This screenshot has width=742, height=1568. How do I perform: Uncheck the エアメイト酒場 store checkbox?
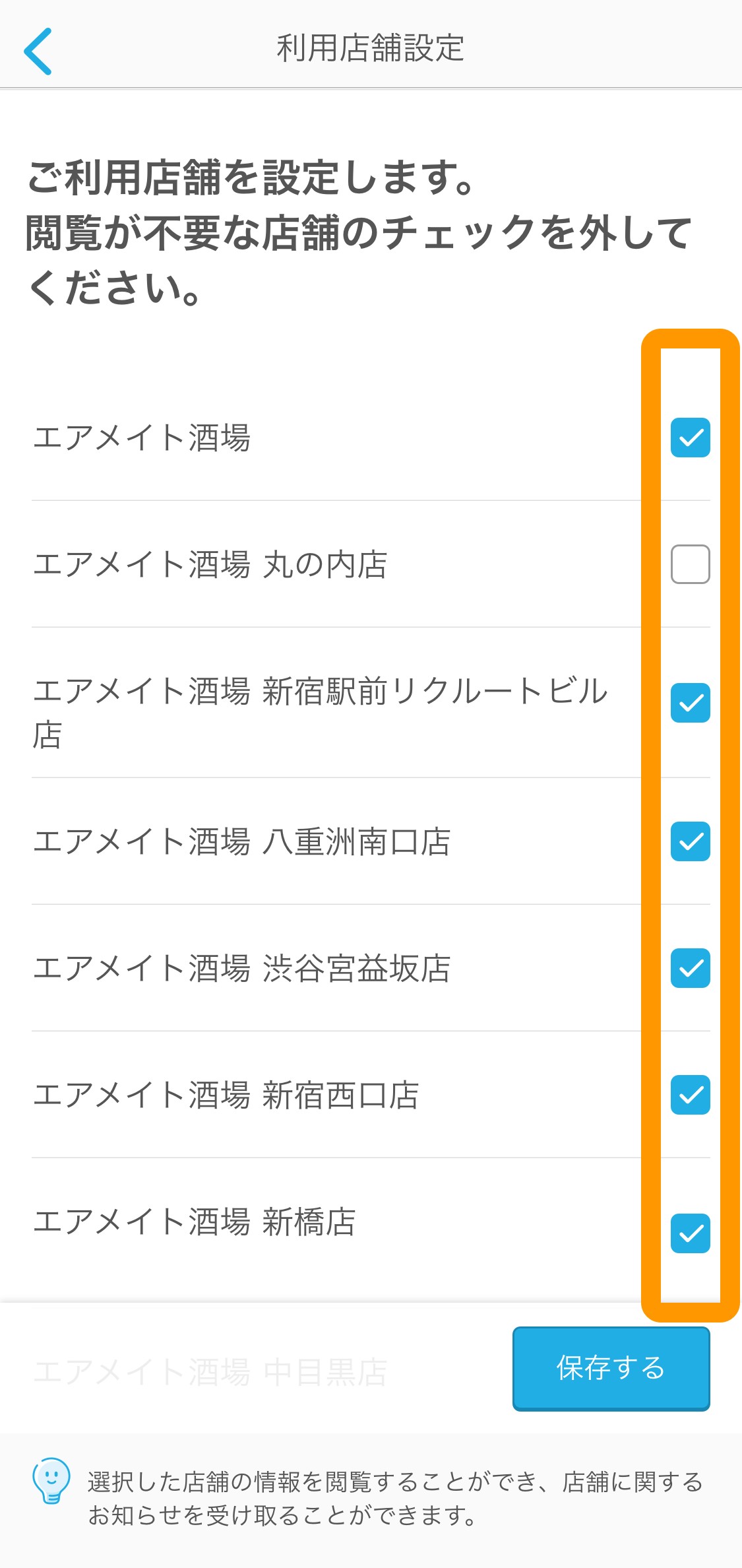(x=691, y=438)
